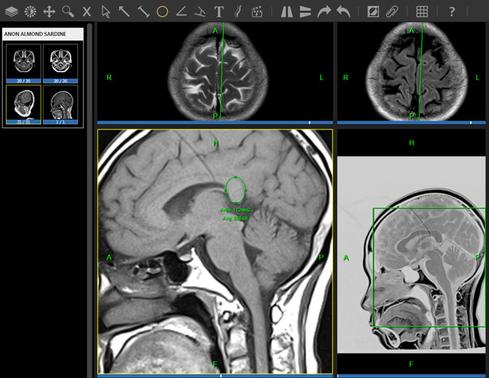Invert the image grayscale
Viewport: 489px width, 378px height.
tap(373, 12)
